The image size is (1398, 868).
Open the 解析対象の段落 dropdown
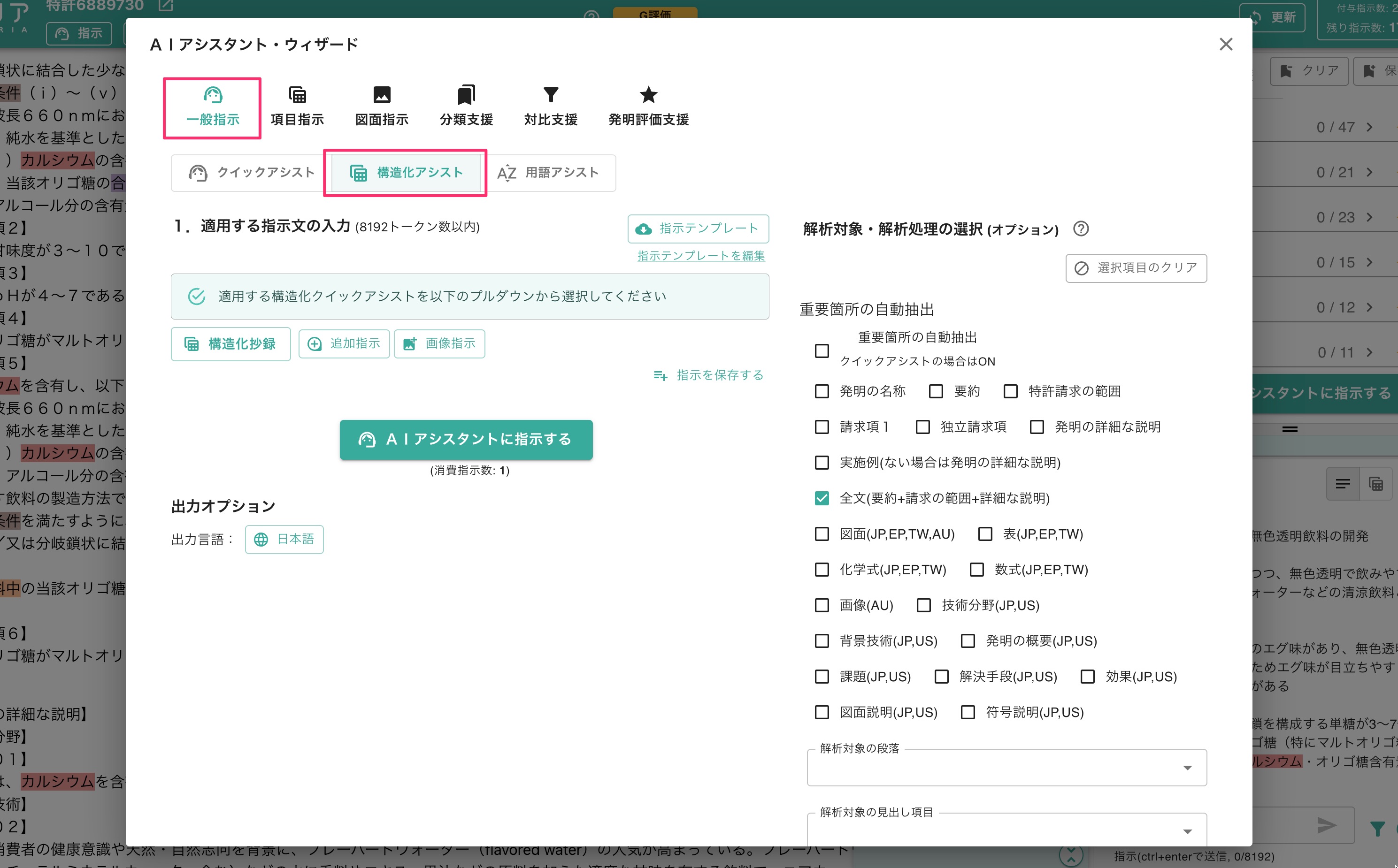tap(1006, 768)
